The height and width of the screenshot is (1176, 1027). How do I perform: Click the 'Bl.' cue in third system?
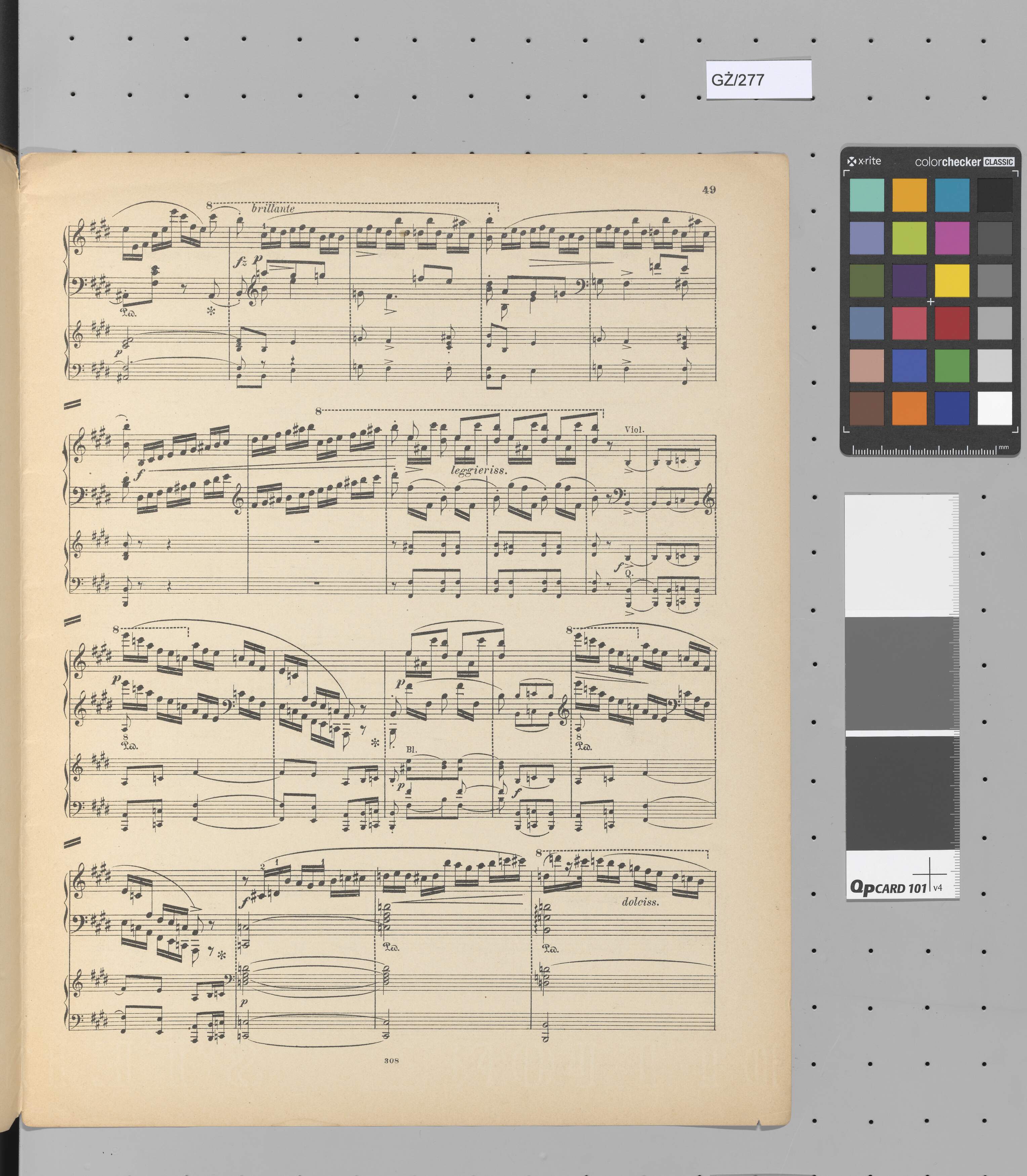[411, 750]
